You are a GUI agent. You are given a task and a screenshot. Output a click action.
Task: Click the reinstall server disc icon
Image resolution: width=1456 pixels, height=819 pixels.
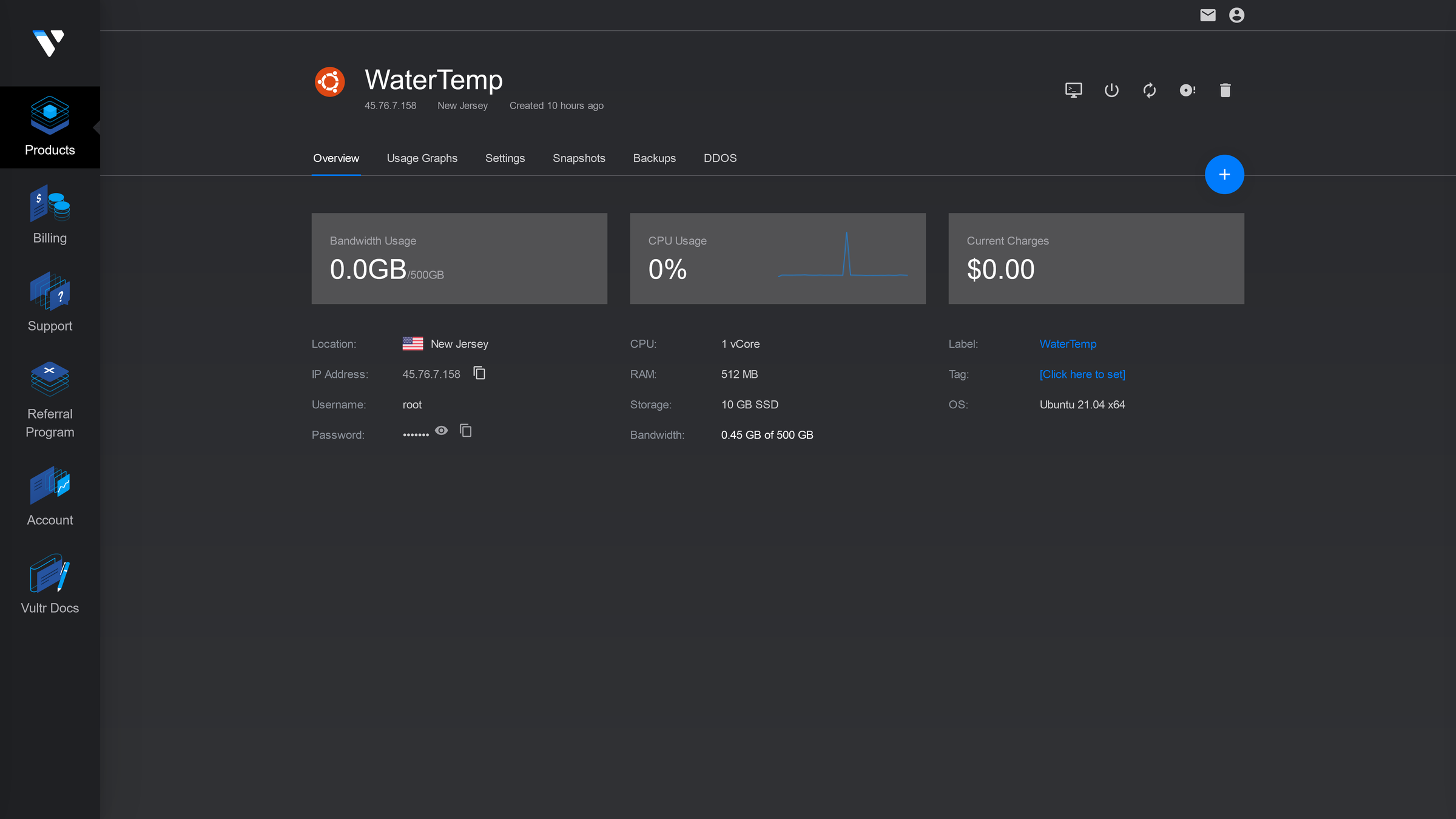[1187, 90]
